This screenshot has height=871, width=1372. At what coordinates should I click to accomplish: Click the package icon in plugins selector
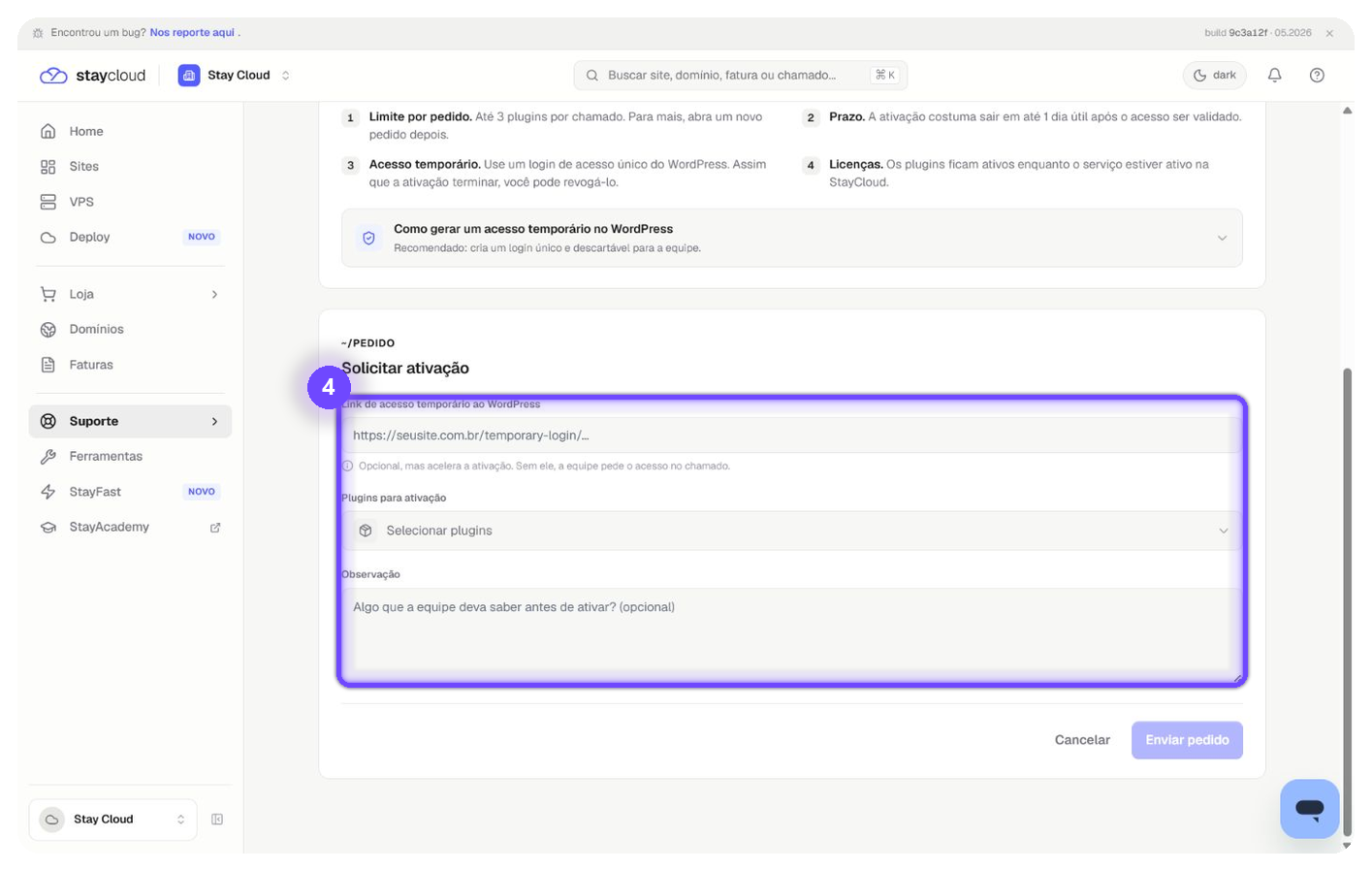(366, 531)
